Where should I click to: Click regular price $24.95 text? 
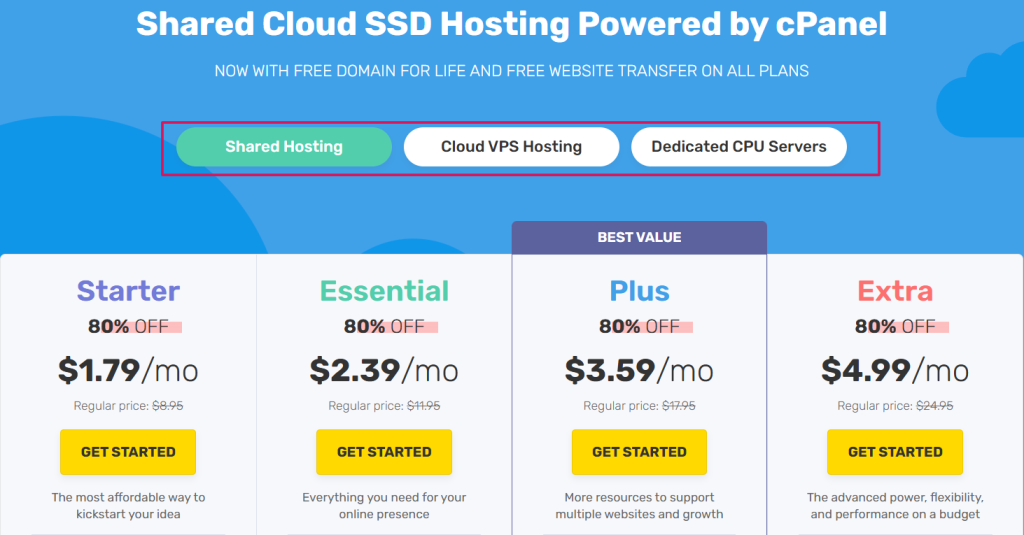[895, 406]
